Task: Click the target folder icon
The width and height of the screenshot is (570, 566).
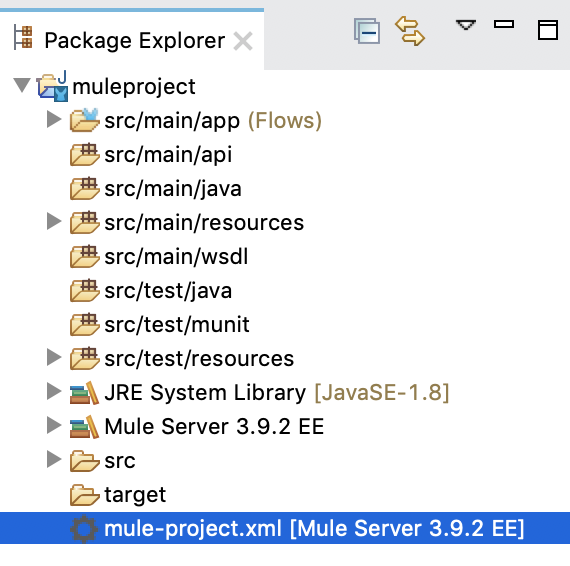Action: tap(84, 495)
